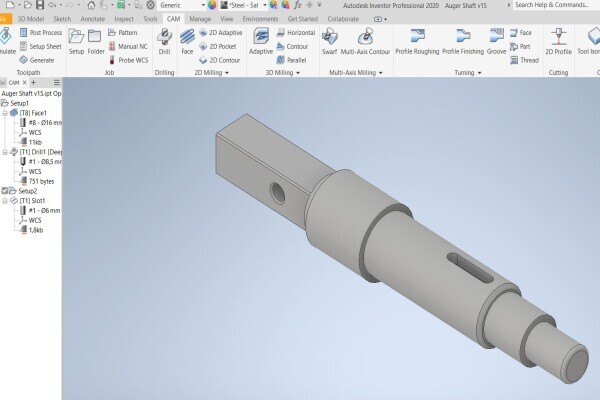
Task: Select the Groove turning tool
Action: [497, 42]
